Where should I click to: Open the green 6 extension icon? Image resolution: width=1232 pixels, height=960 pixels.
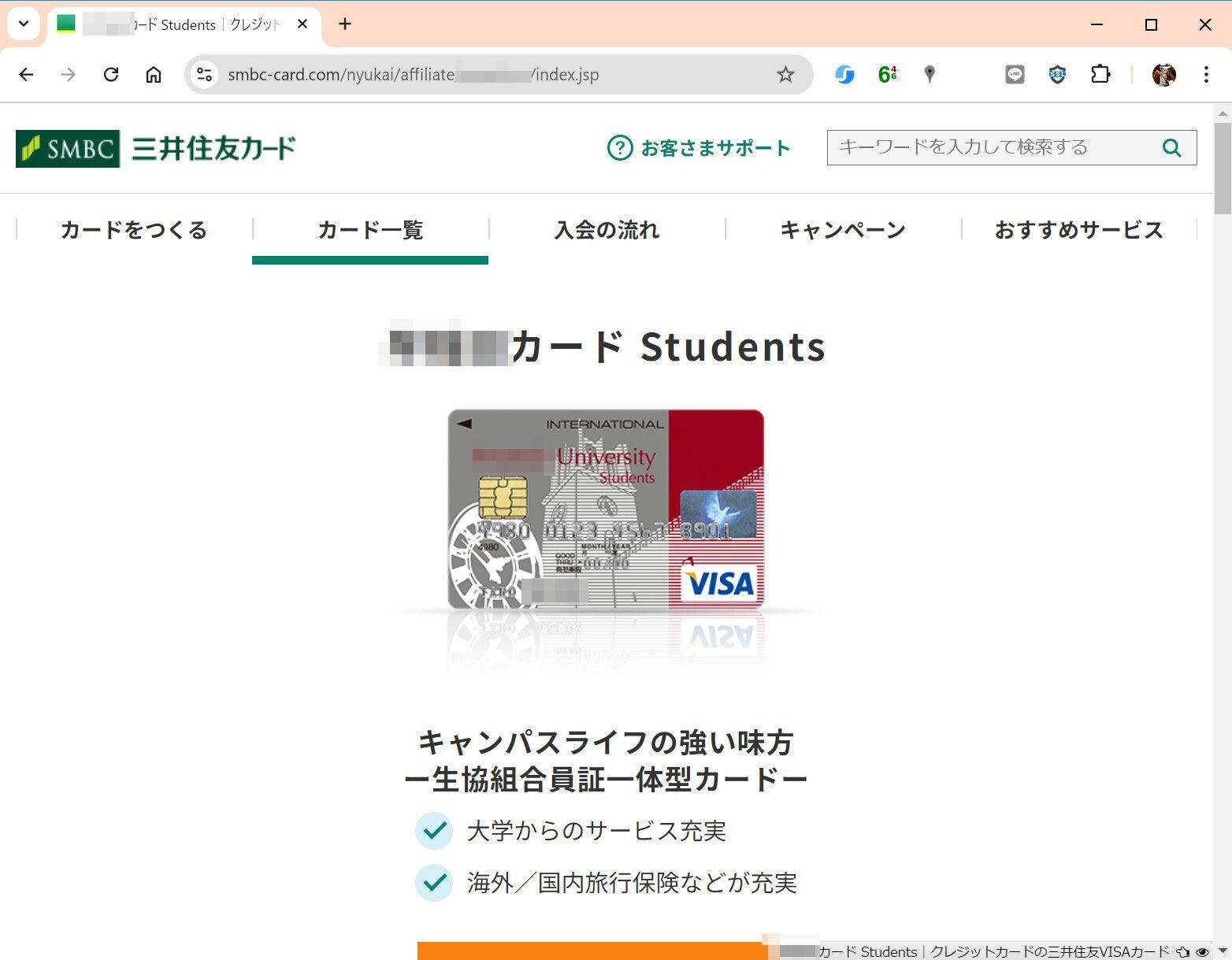[887, 75]
